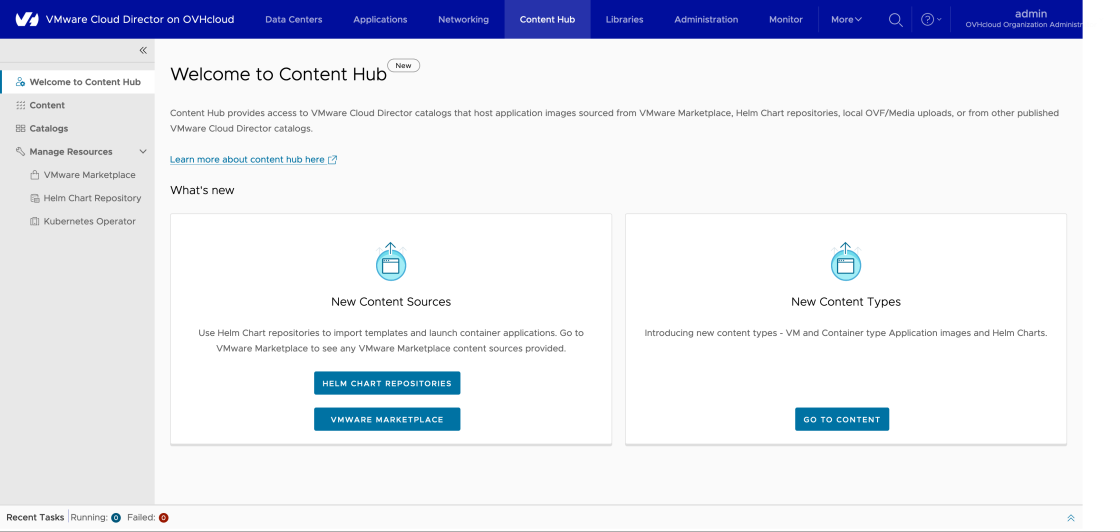Open the Networking tab

[x=464, y=19]
